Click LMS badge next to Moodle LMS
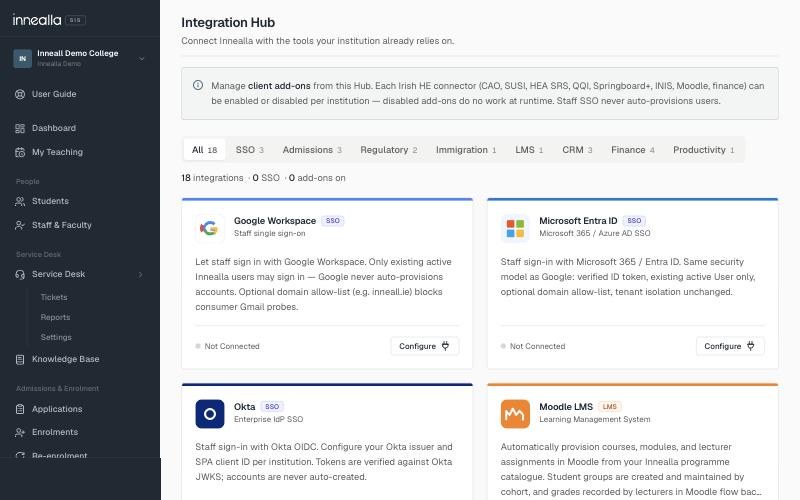 [610, 407]
